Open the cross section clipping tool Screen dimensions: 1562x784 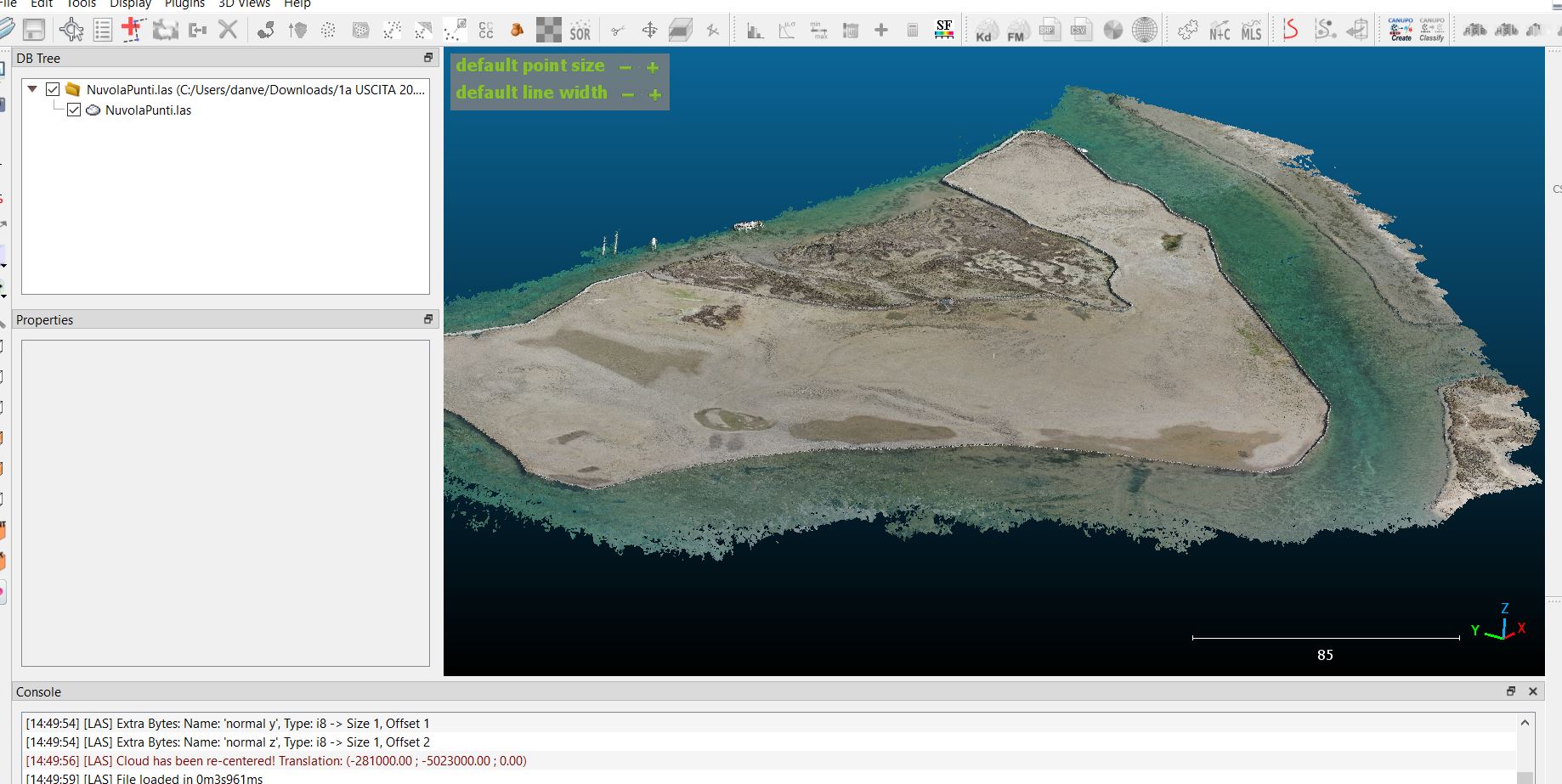pyautogui.click(x=680, y=28)
